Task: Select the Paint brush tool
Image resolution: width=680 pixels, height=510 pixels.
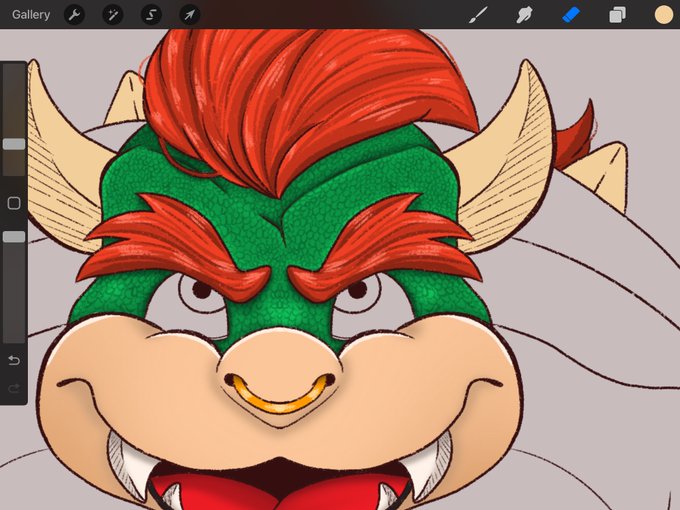Action: click(478, 15)
